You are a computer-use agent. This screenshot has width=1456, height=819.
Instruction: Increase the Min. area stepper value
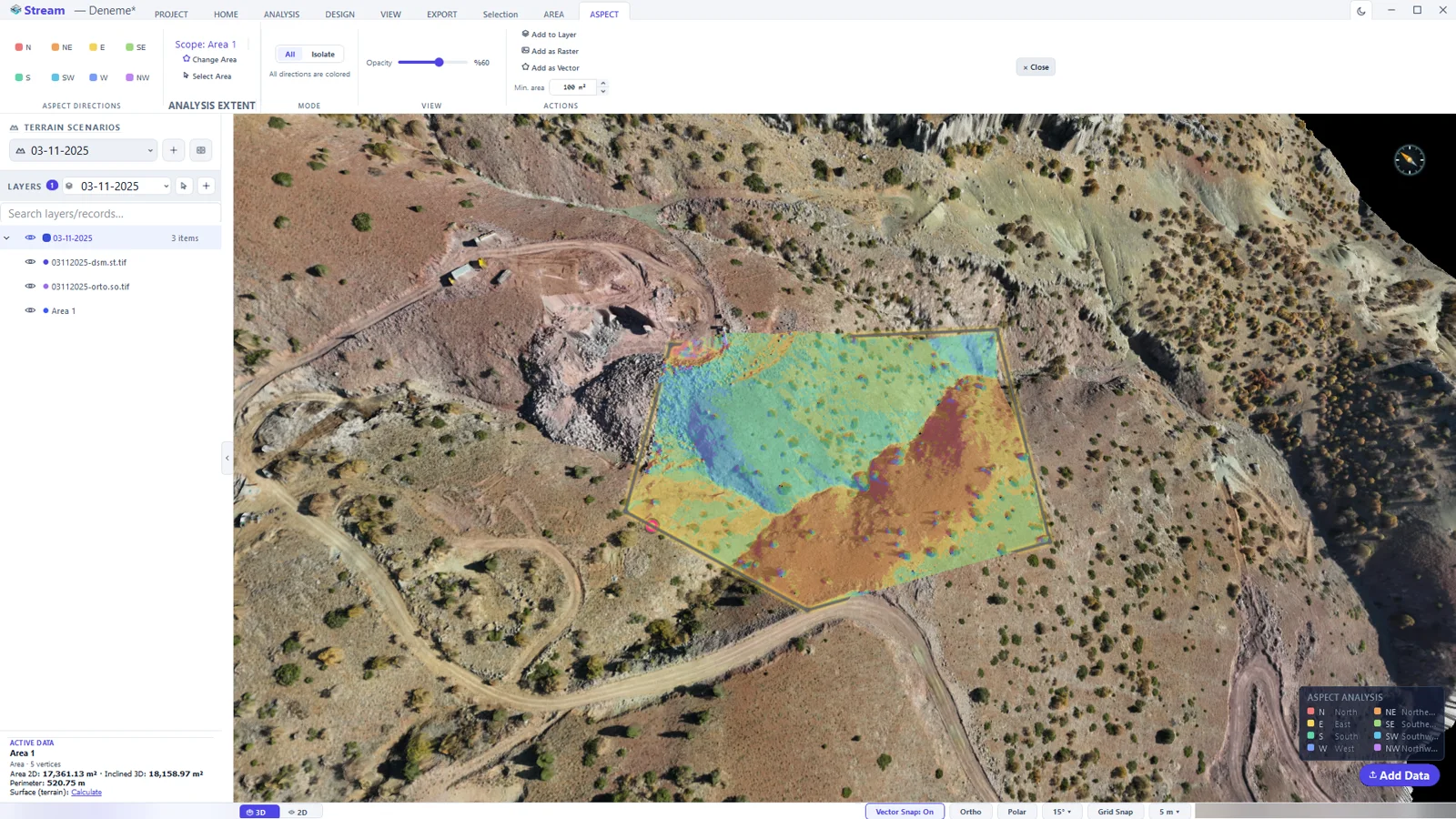(602, 83)
